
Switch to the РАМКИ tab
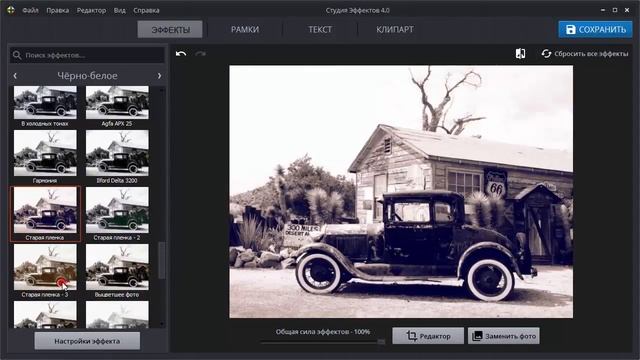point(245,29)
